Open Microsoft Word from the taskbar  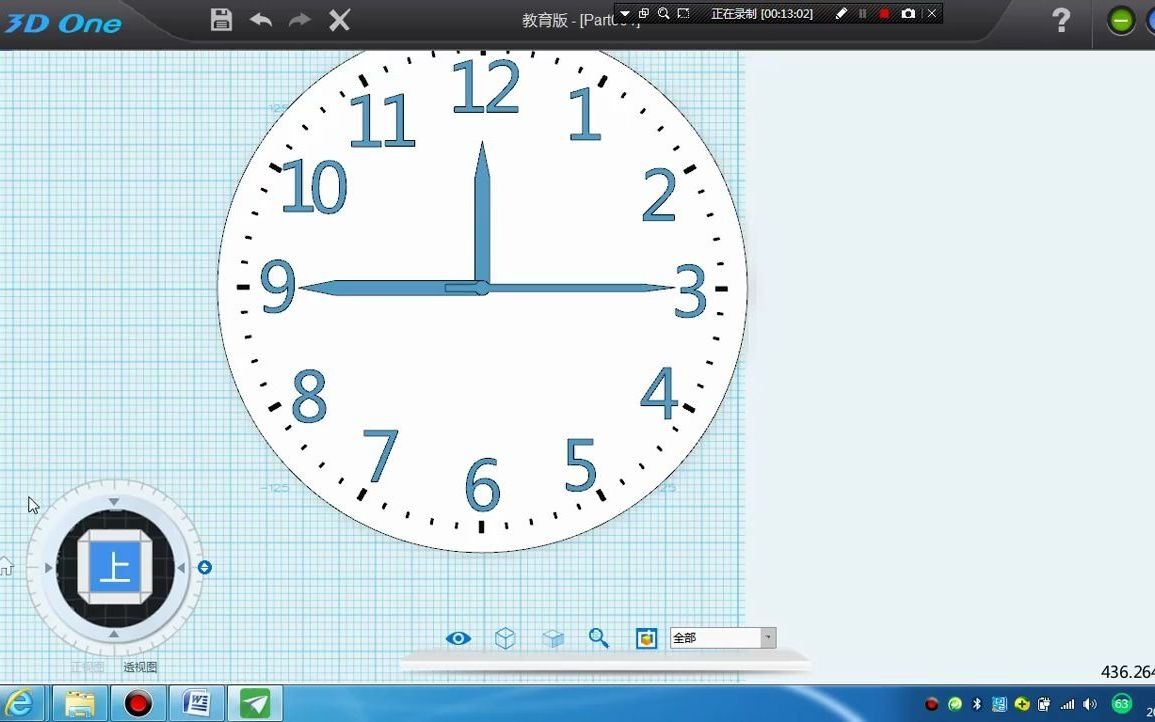coord(196,703)
